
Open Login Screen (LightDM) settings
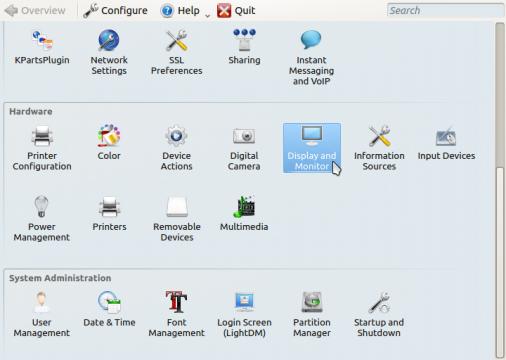[x=244, y=315]
